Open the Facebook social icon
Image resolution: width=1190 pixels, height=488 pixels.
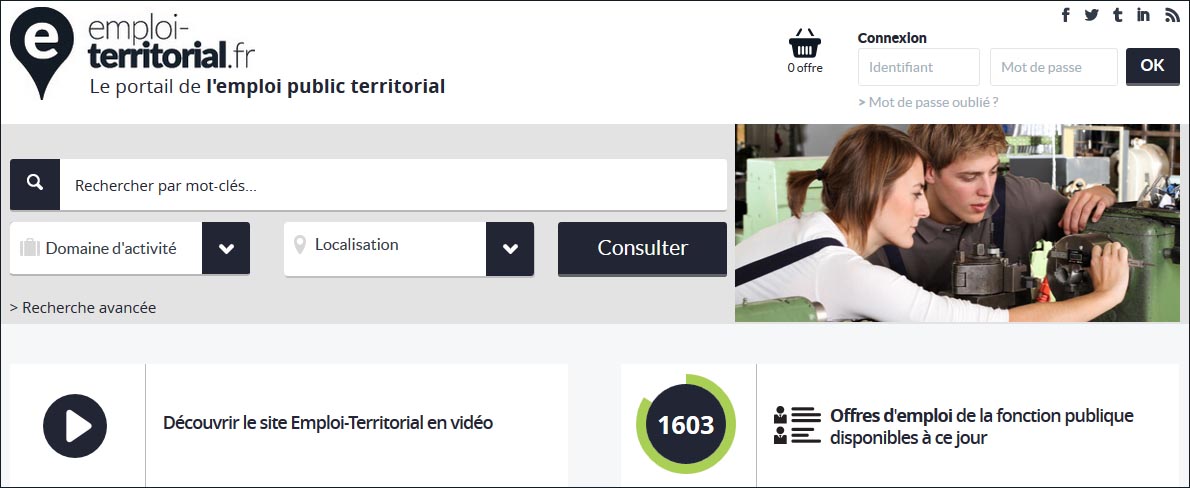coord(1066,14)
